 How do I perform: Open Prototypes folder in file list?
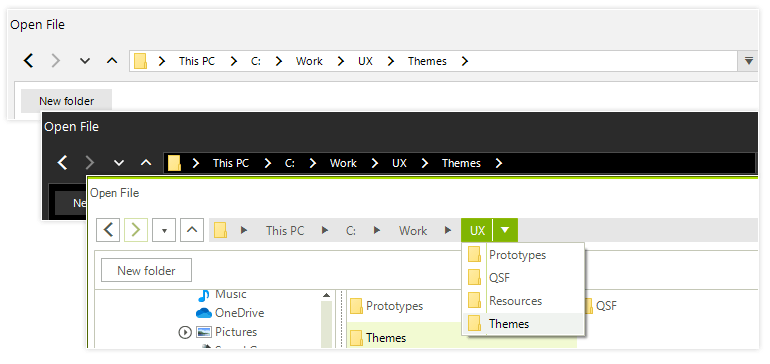(x=386, y=306)
